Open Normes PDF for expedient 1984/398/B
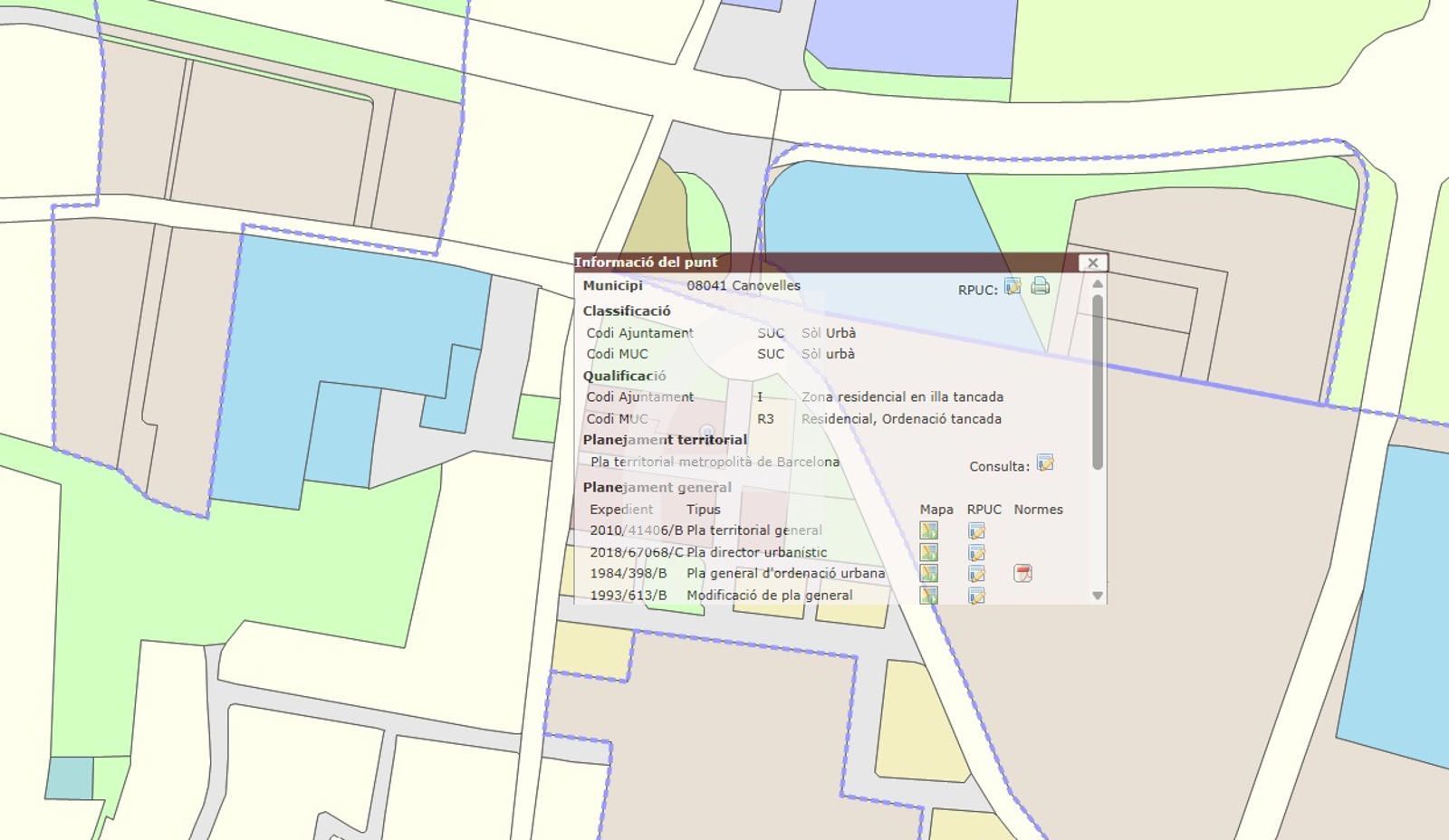 [x=1022, y=574]
